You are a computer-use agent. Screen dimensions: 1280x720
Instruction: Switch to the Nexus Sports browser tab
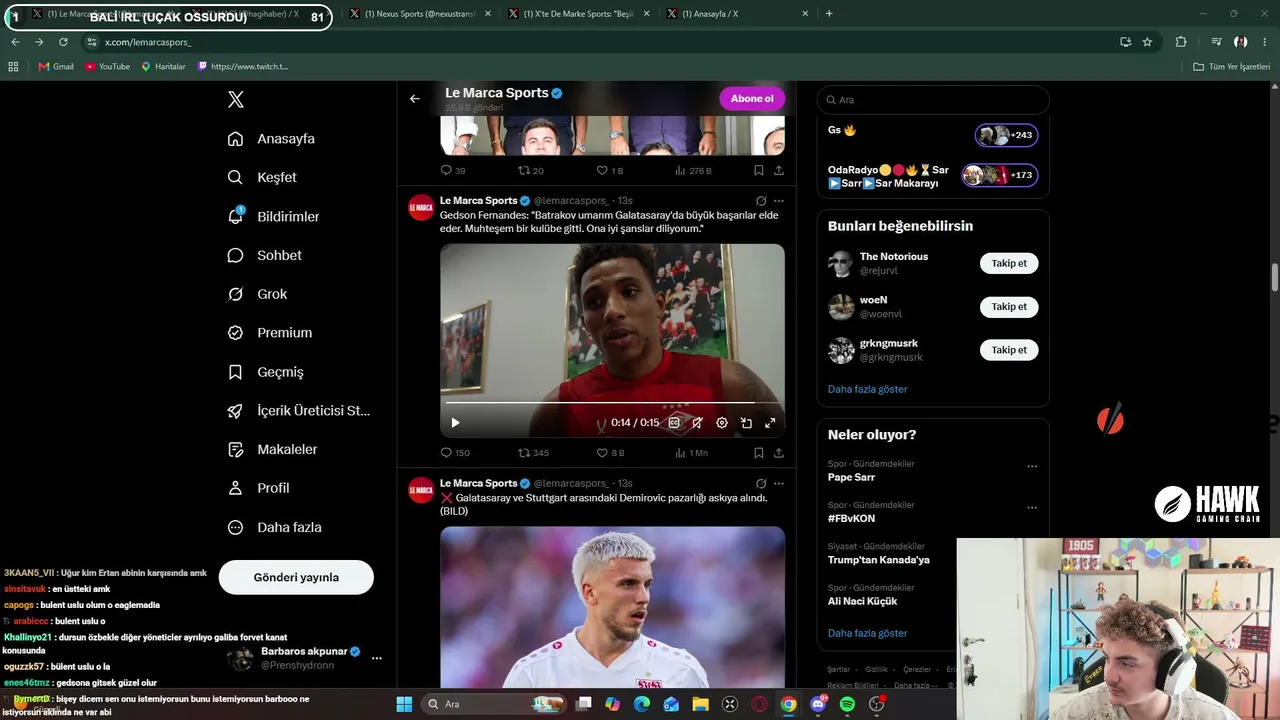(x=418, y=14)
